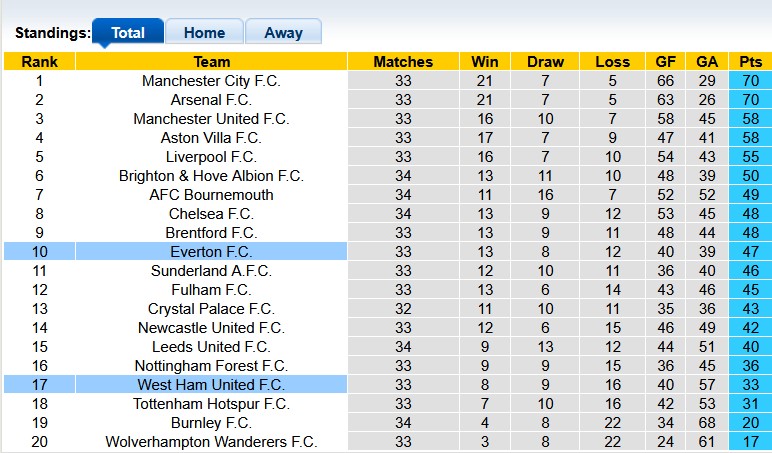The width and height of the screenshot is (772, 453).
Task: Open Liverpool F.C. team link
Action: [x=211, y=157]
